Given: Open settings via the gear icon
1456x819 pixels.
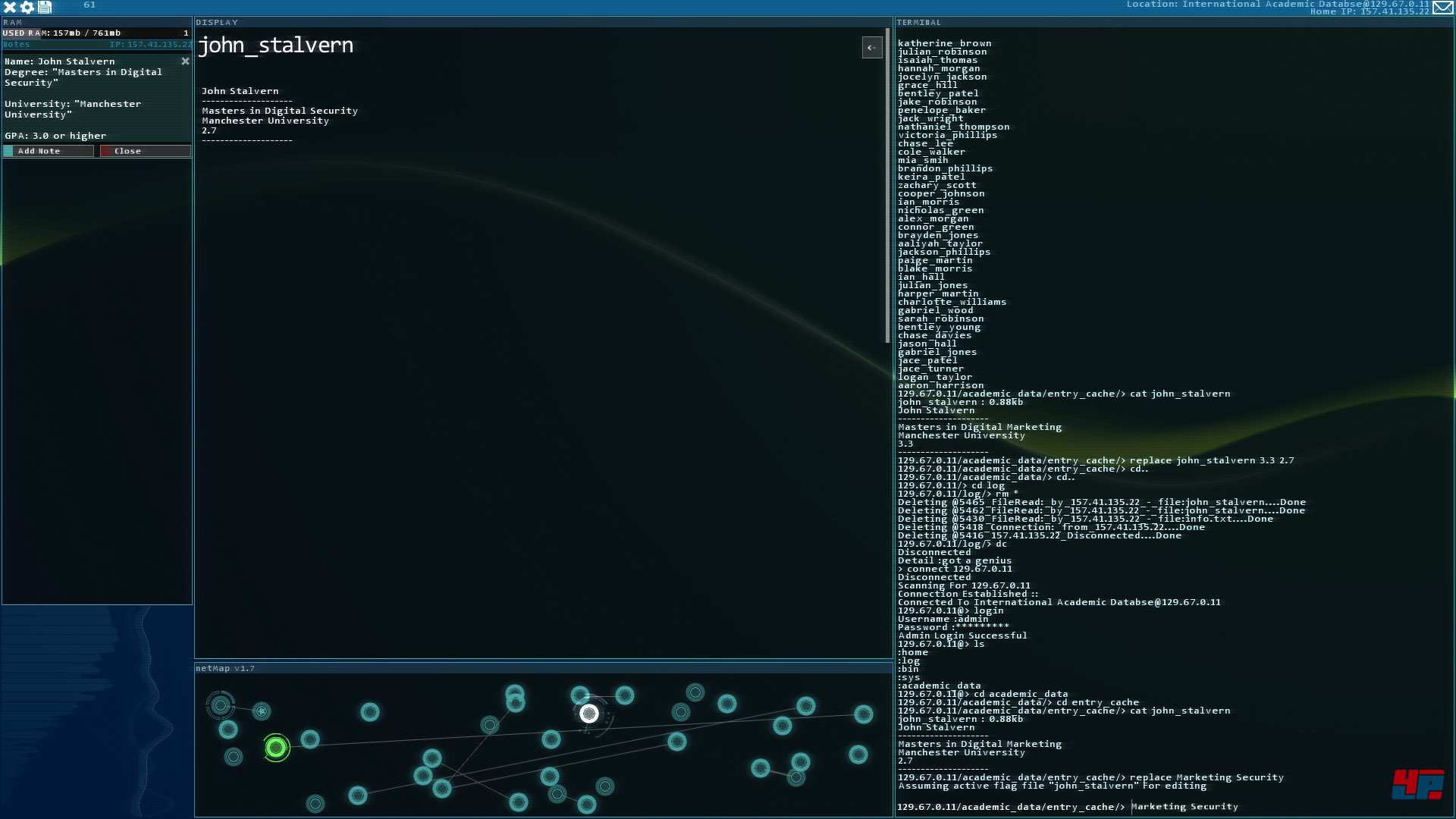Looking at the screenshot, I should pyautogui.click(x=27, y=7).
